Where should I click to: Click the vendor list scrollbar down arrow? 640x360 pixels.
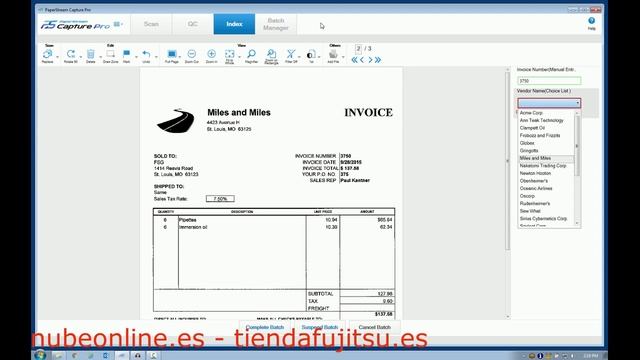[x=577, y=223]
